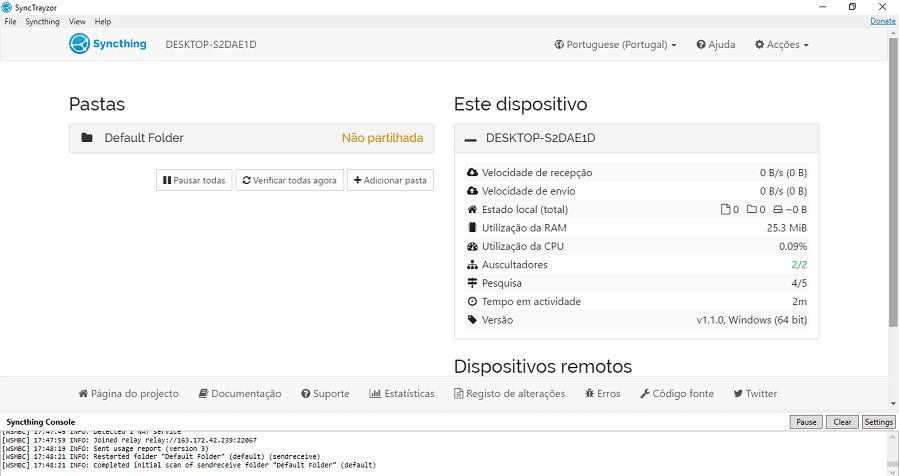Open Registo de alterações link
The width and height of the screenshot is (899, 476).
[510, 393]
